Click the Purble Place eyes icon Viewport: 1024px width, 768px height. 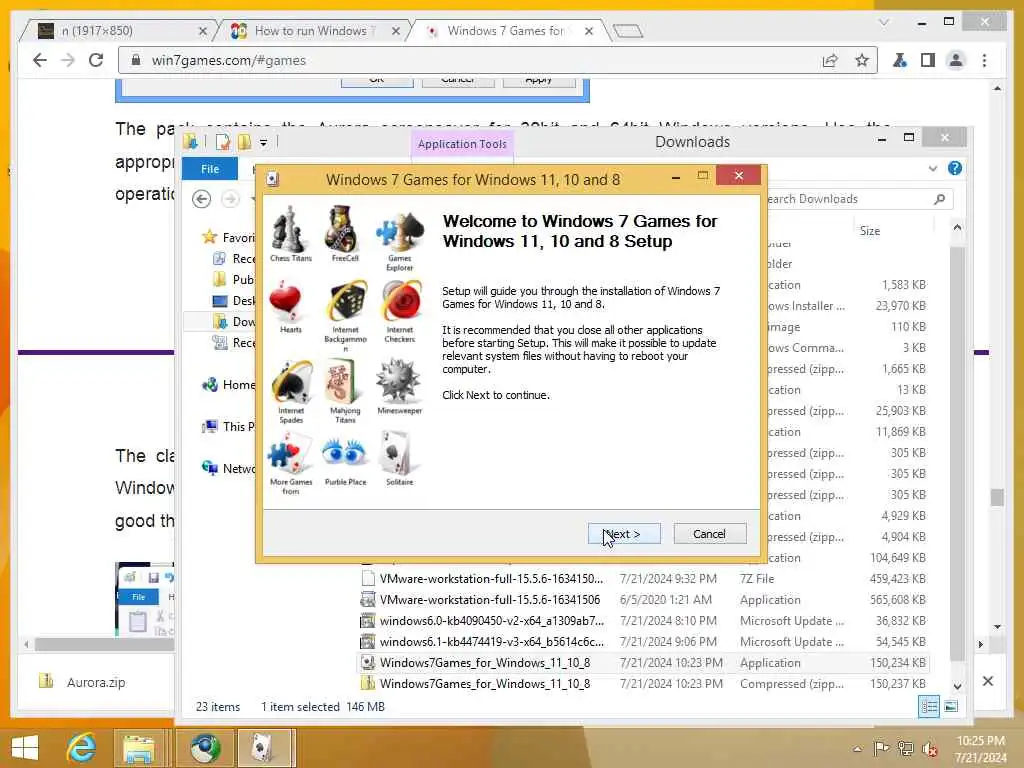[x=344, y=453]
